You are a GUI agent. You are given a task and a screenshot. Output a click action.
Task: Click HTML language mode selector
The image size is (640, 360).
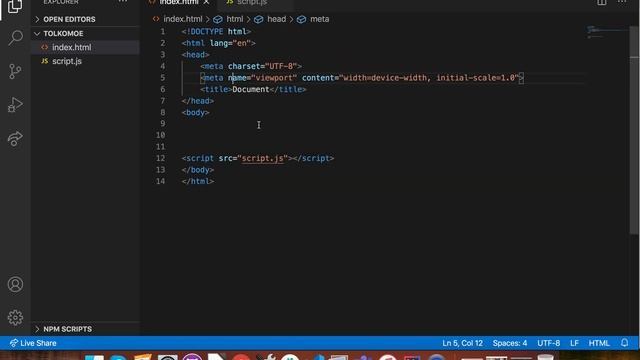[x=599, y=343]
